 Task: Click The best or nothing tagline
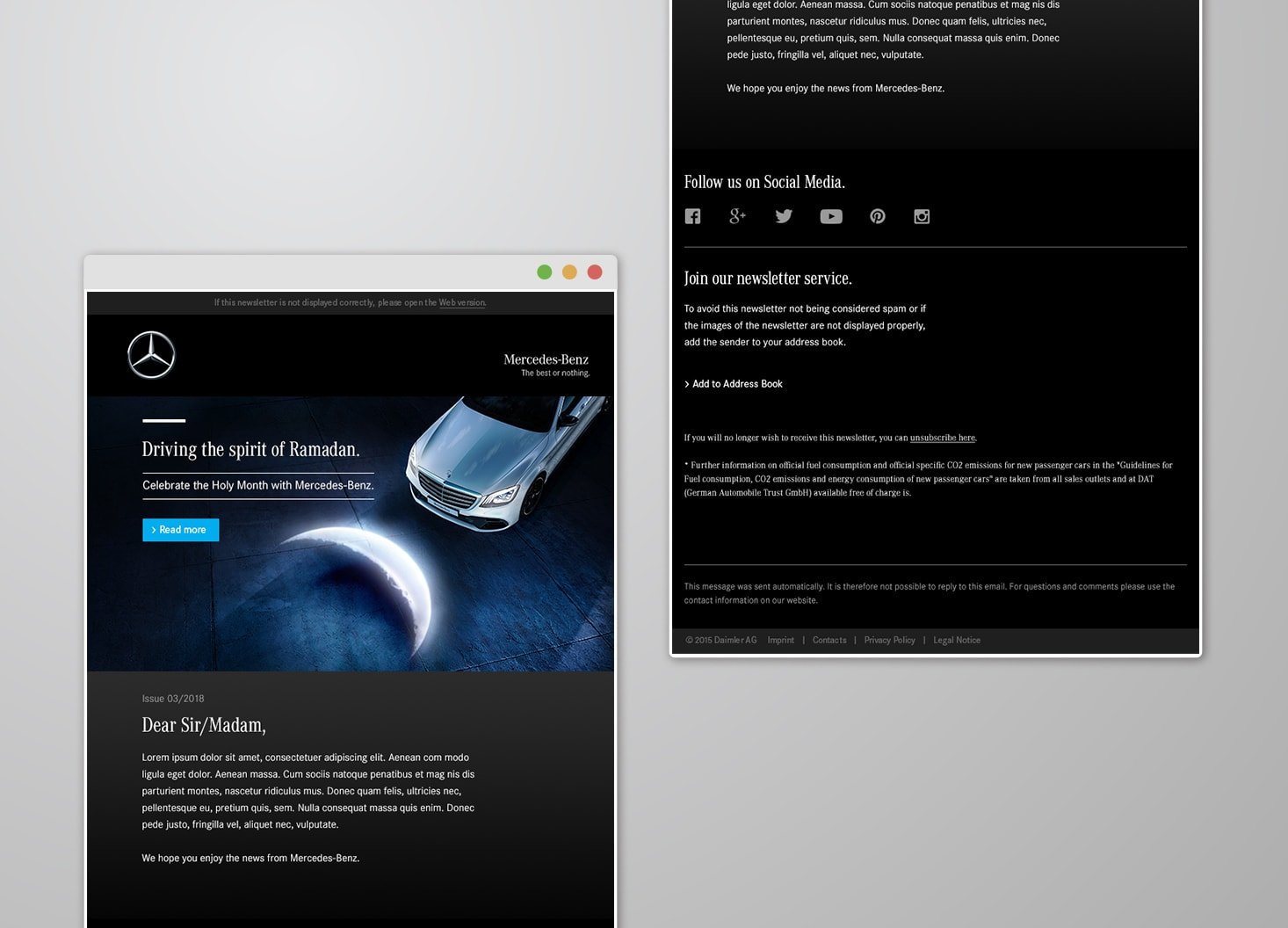coord(555,373)
